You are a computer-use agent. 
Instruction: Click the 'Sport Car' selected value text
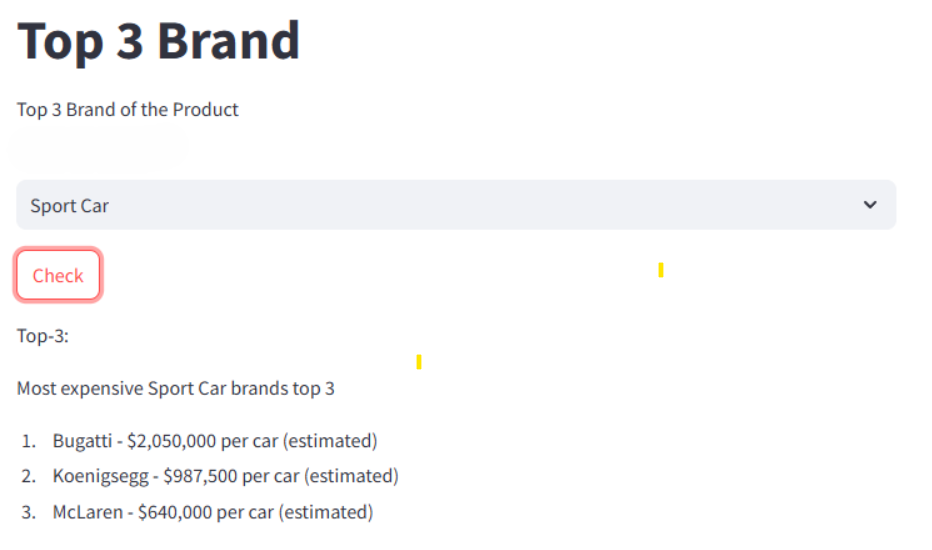69,206
